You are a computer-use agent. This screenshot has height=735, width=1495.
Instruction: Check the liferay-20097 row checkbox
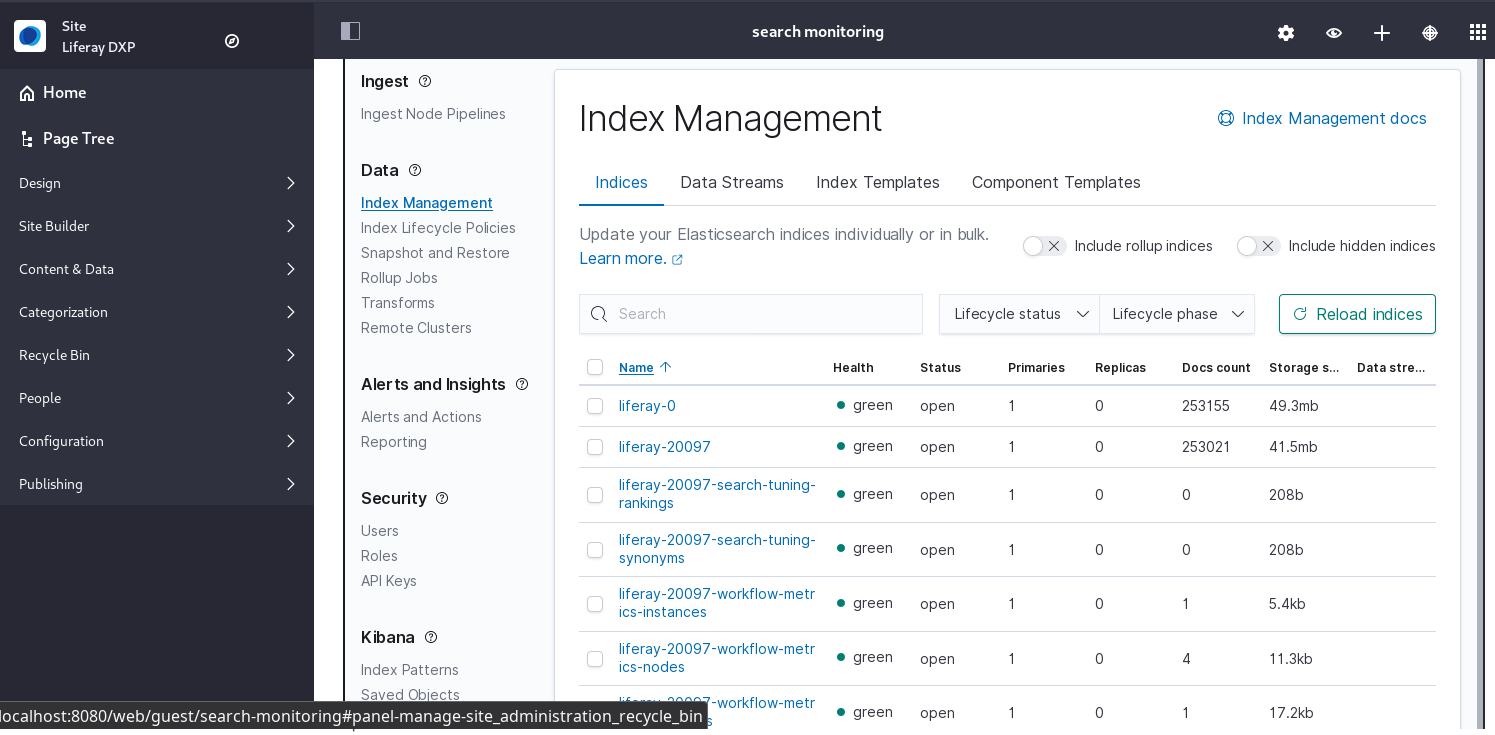click(x=595, y=447)
